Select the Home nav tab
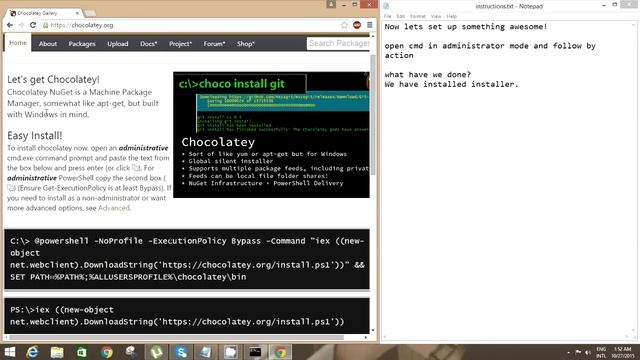 (x=18, y=43)
